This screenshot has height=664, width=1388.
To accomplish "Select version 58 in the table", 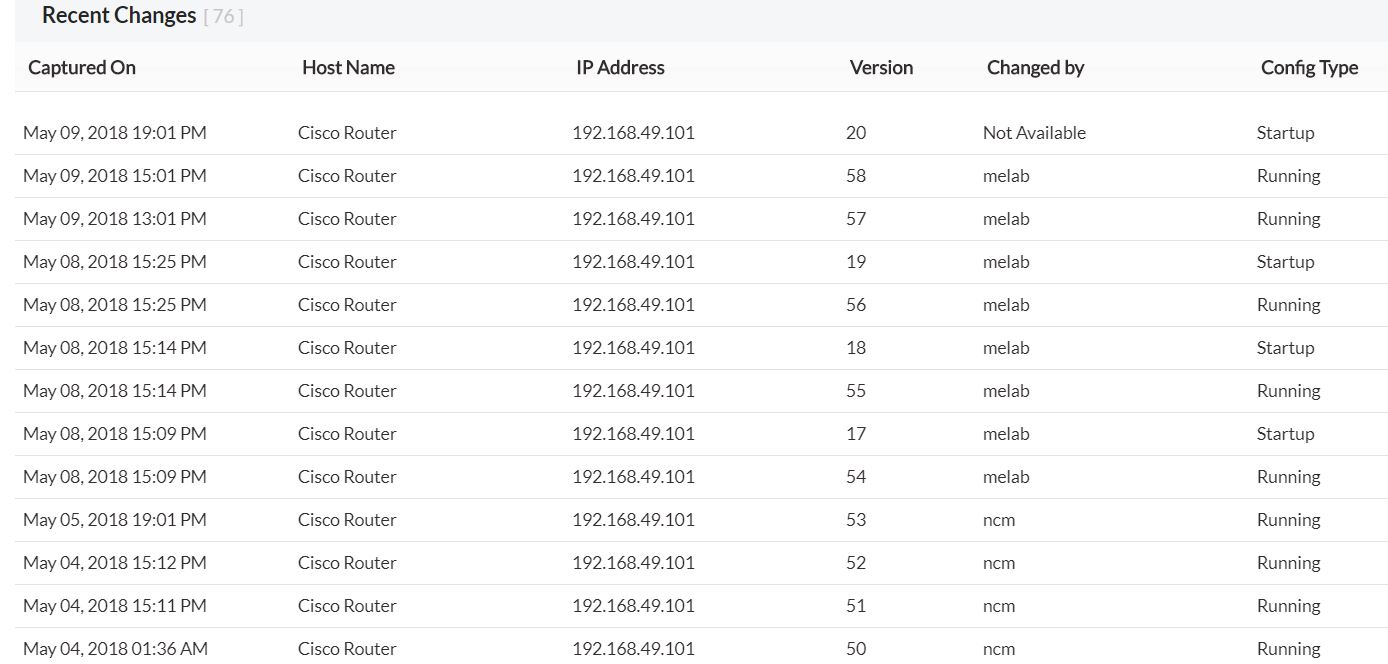I will (856, 176).
